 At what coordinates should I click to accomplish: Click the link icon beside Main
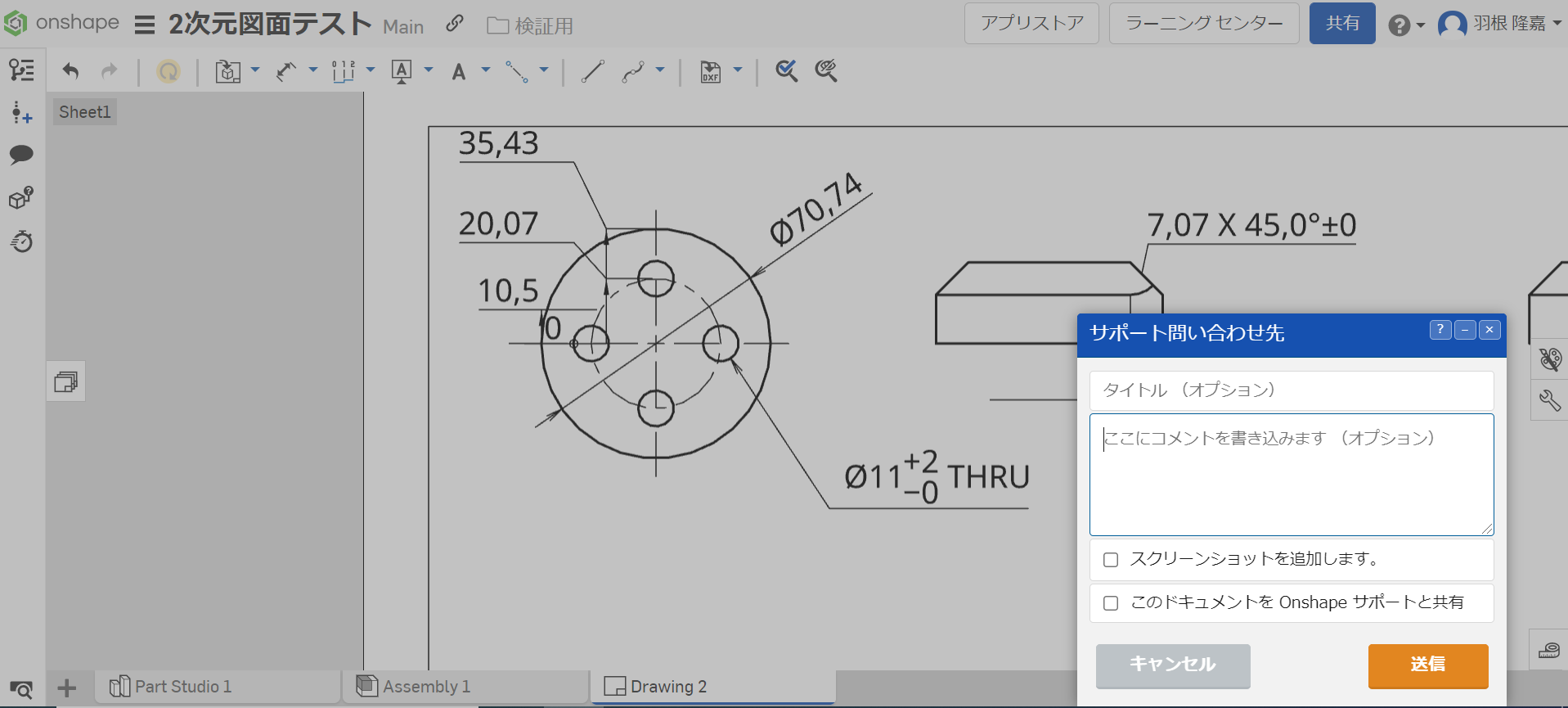coord(455,25)
